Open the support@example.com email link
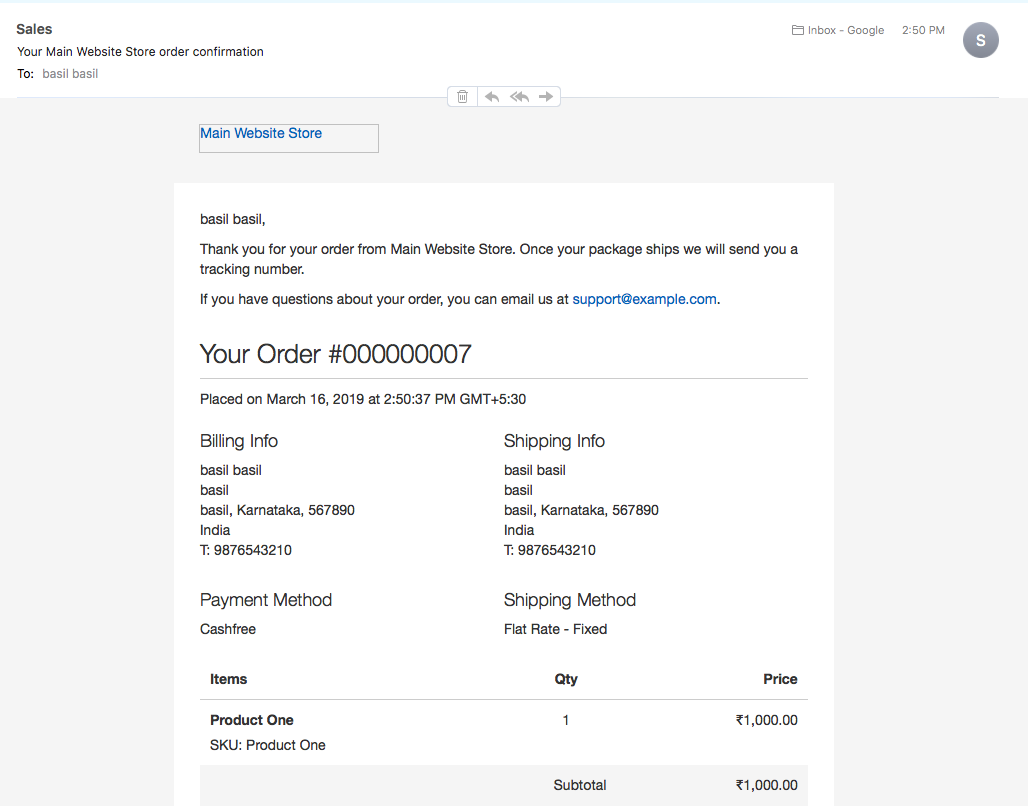The image size is (1028, 806). (x=644, y=299)
